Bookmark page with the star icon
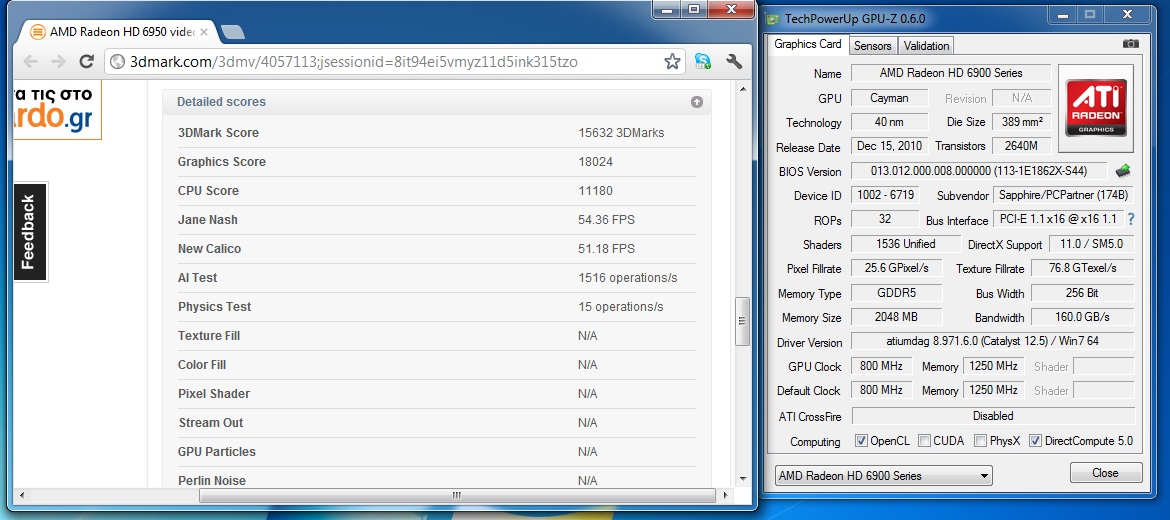The image size is (1170, 520). point(672,62)
